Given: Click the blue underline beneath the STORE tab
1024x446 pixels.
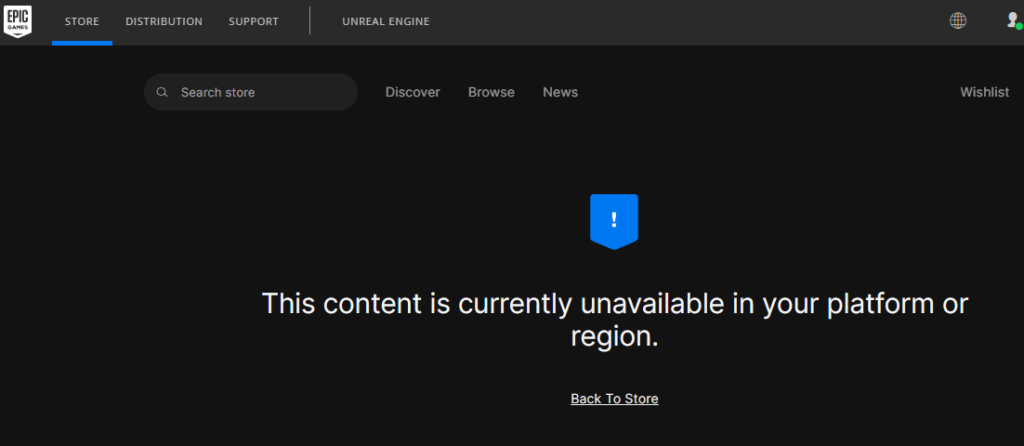Looking at the screenshot, I should [x=82, y=43].
